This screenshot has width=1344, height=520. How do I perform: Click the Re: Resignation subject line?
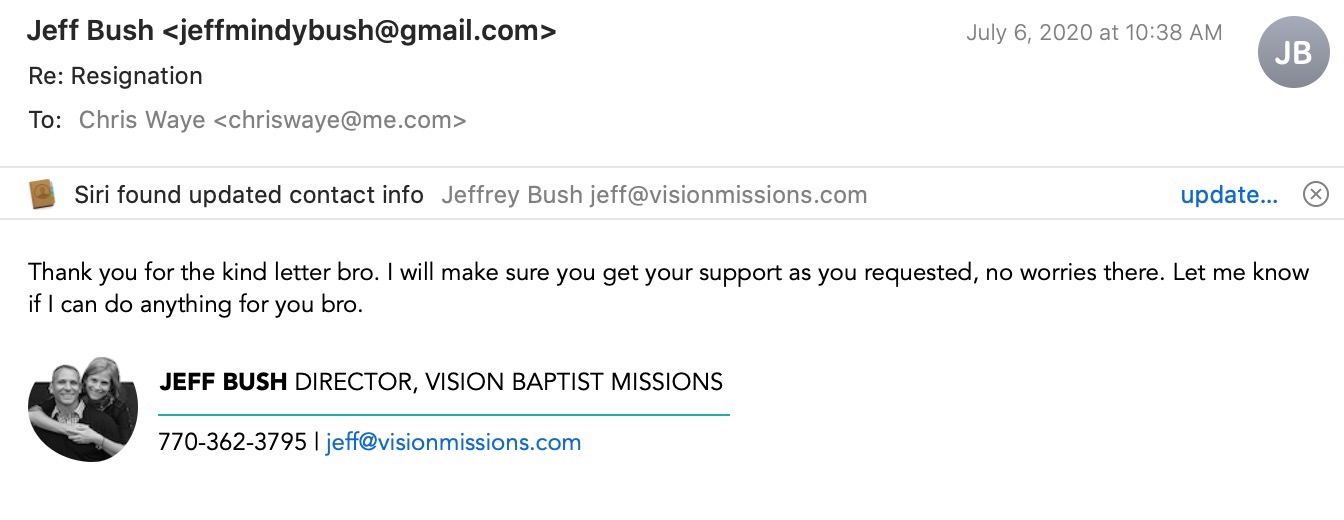[115, 76]
